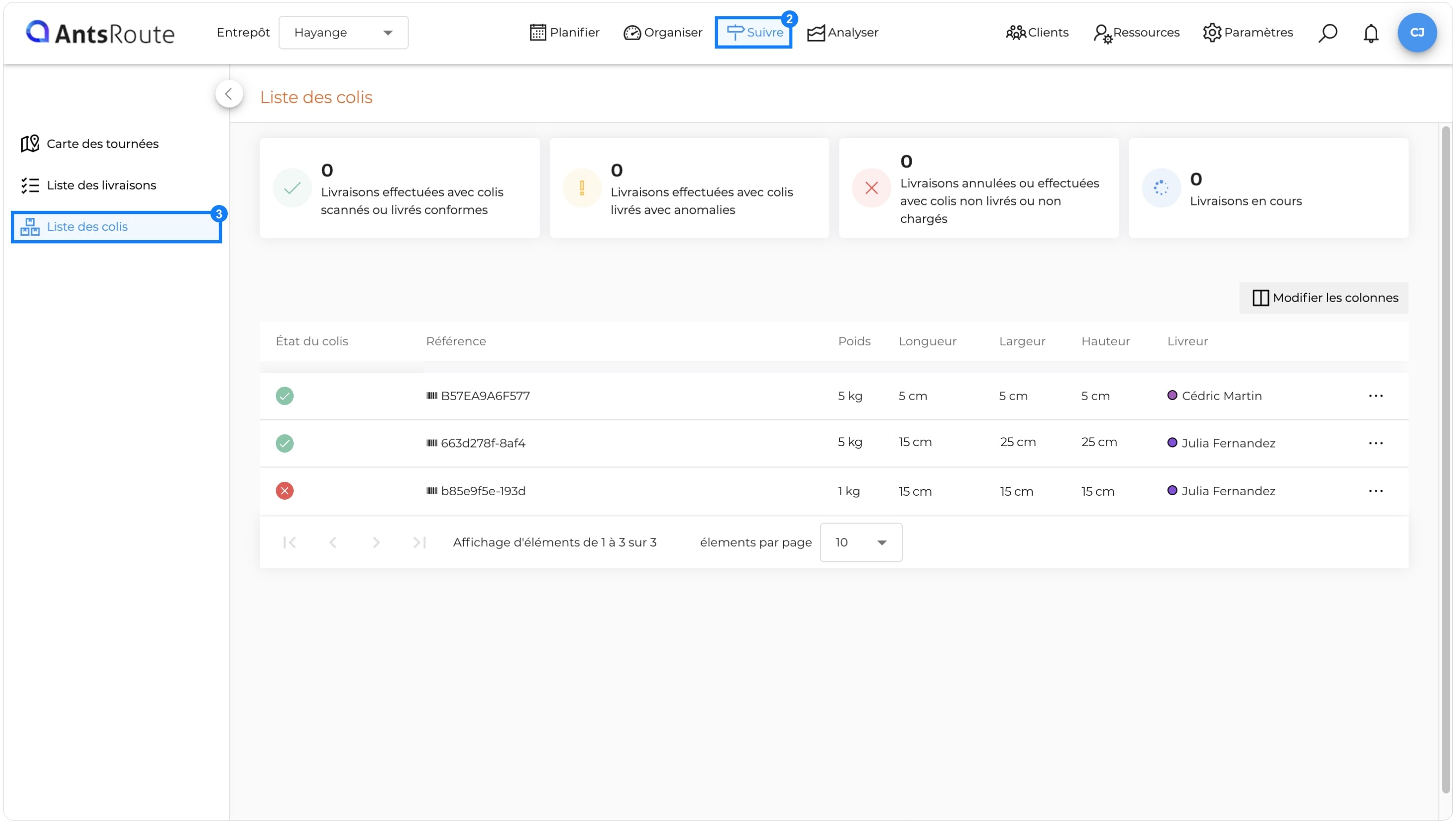
Task: Click the Livreur column header
Action: click(1187, 342)
